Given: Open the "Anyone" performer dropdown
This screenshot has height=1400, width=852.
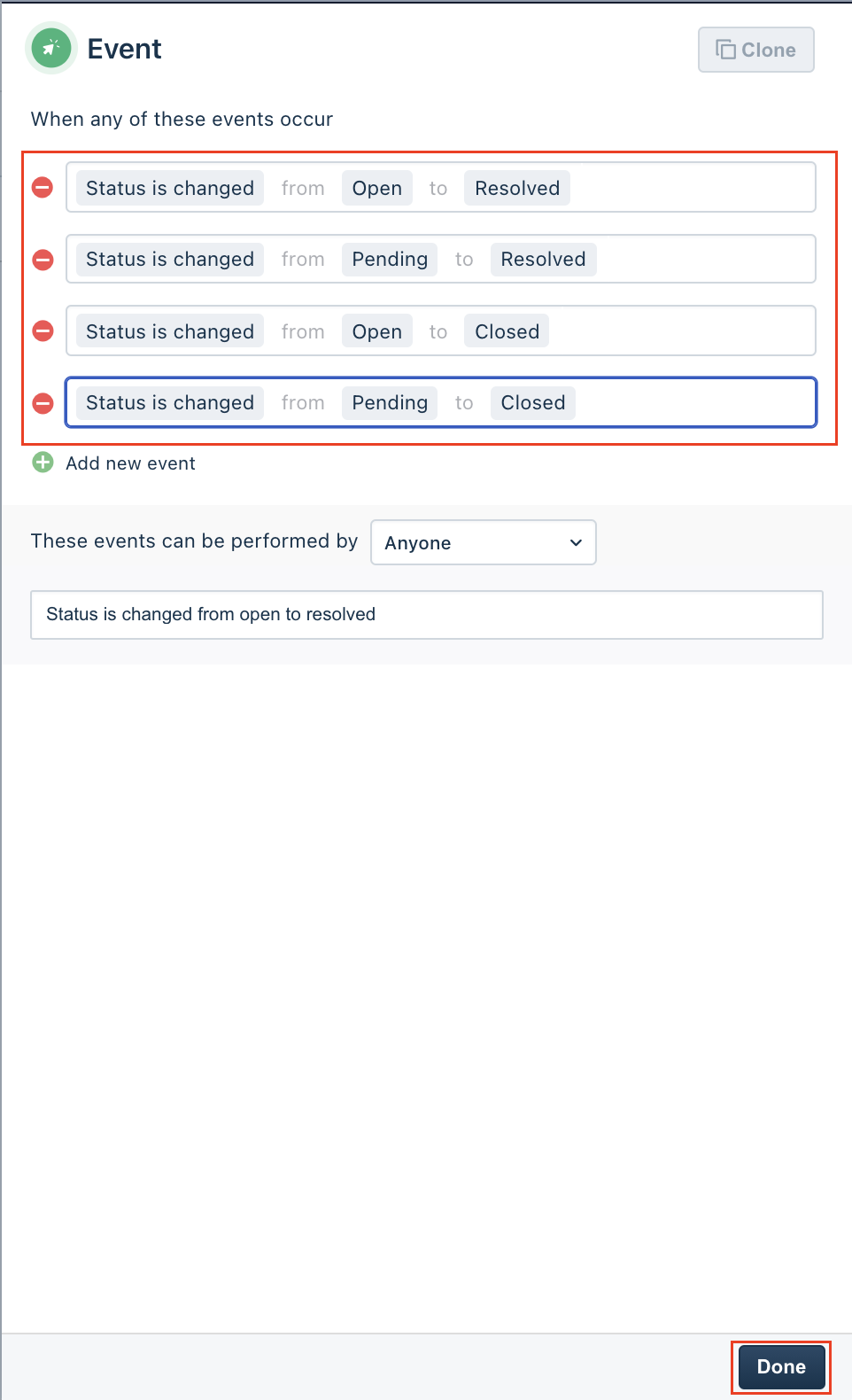Looking at the screenshot, I should click(483, 542).
